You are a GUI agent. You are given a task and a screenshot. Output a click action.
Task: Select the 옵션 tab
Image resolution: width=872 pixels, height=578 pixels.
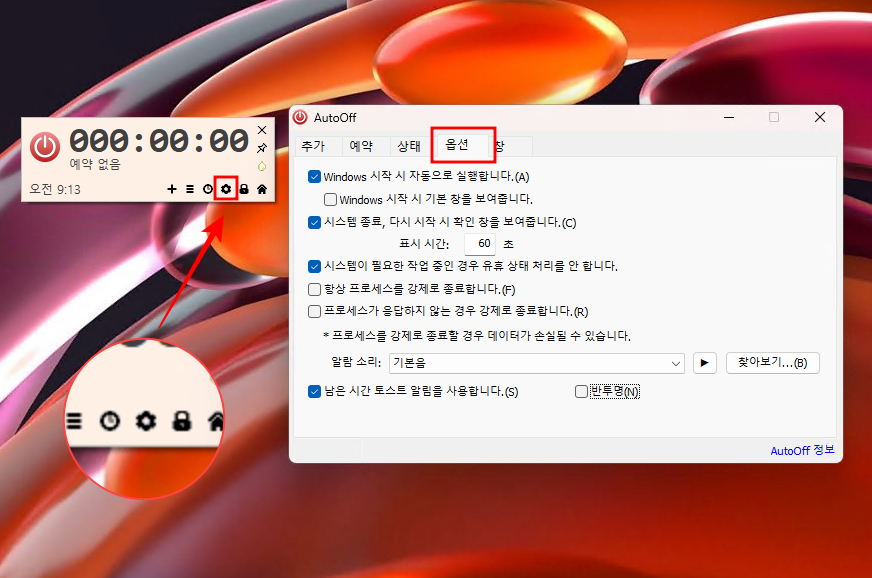[x=457, y=145]
